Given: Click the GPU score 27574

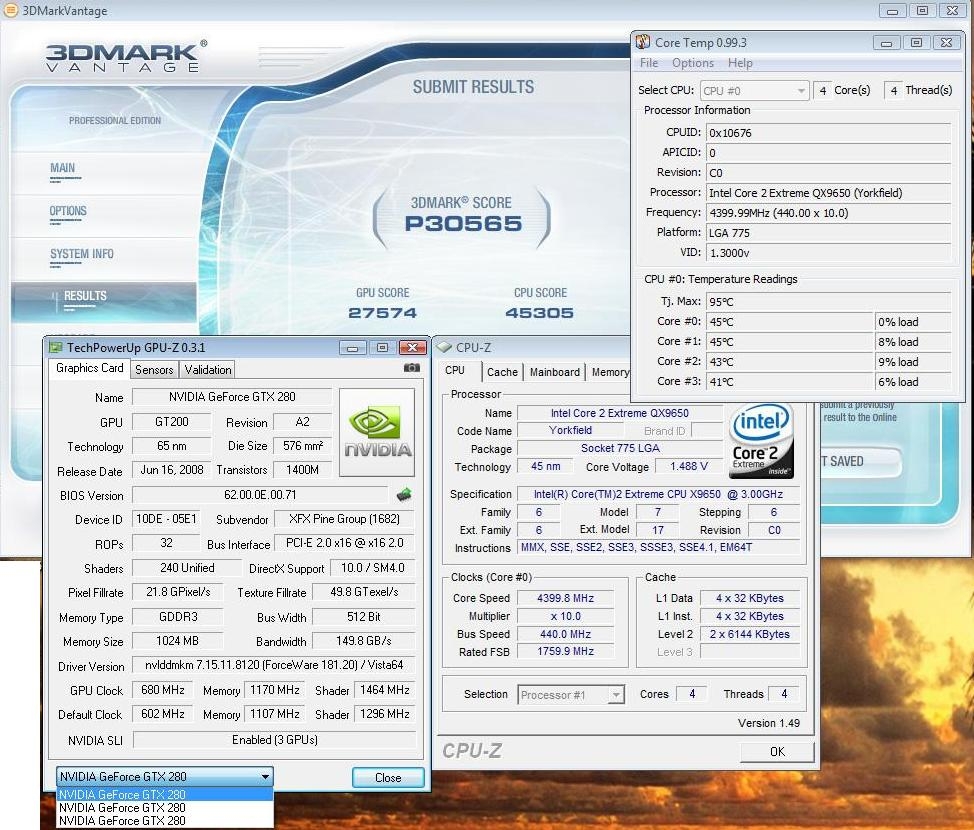Looking at the screenshot, I should [x=382, y=313].
